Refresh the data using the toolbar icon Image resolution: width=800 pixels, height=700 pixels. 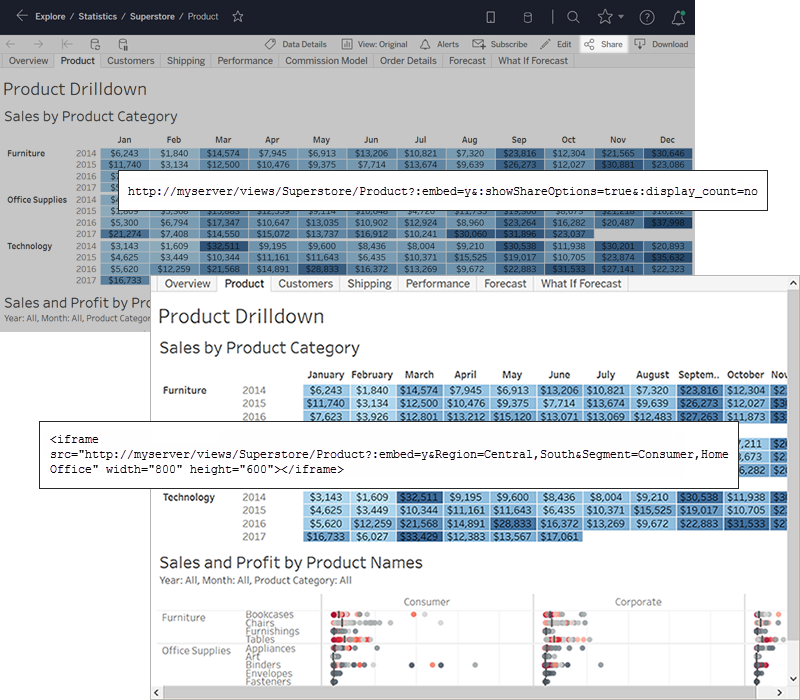pos(95,44)
